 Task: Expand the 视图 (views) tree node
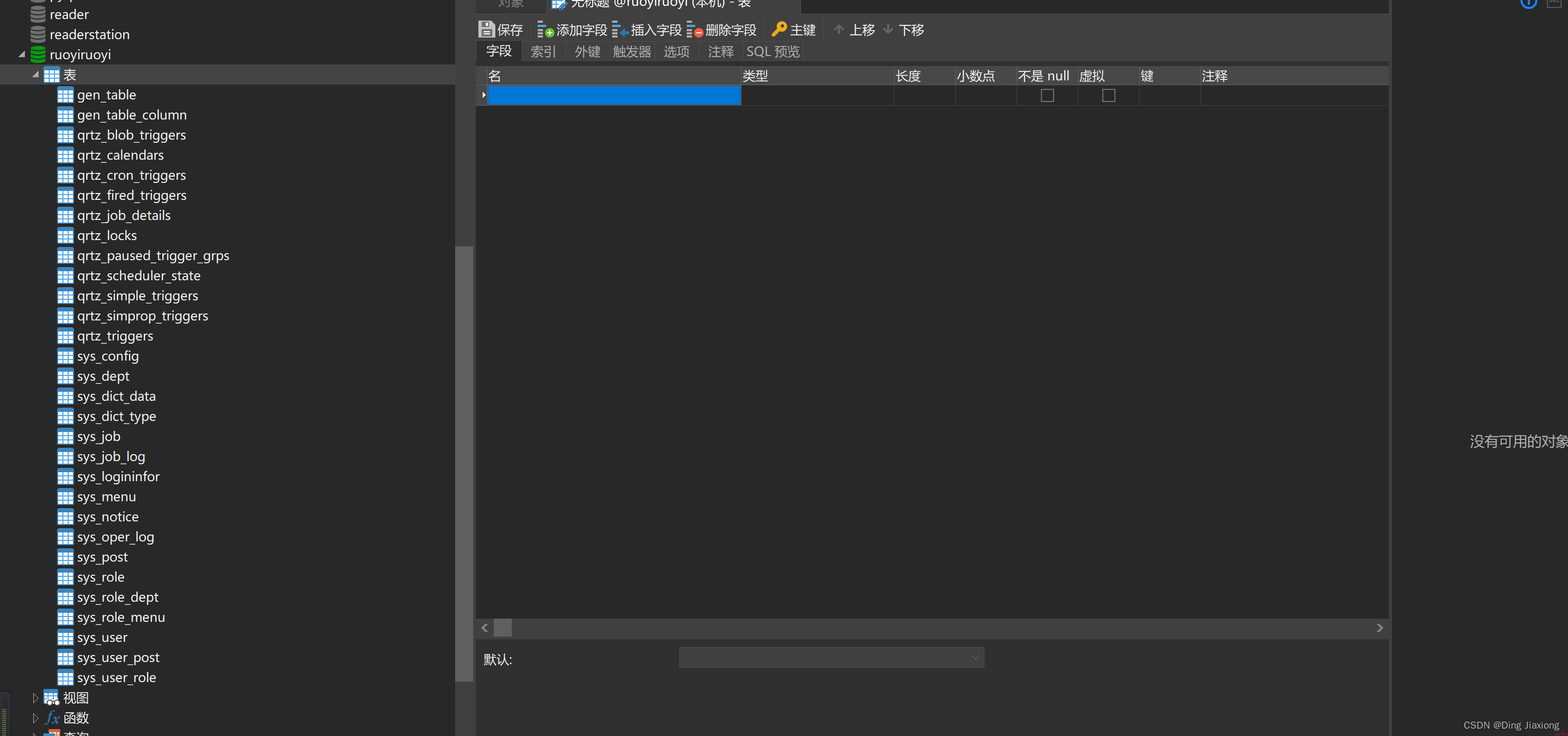coord(35,697)
